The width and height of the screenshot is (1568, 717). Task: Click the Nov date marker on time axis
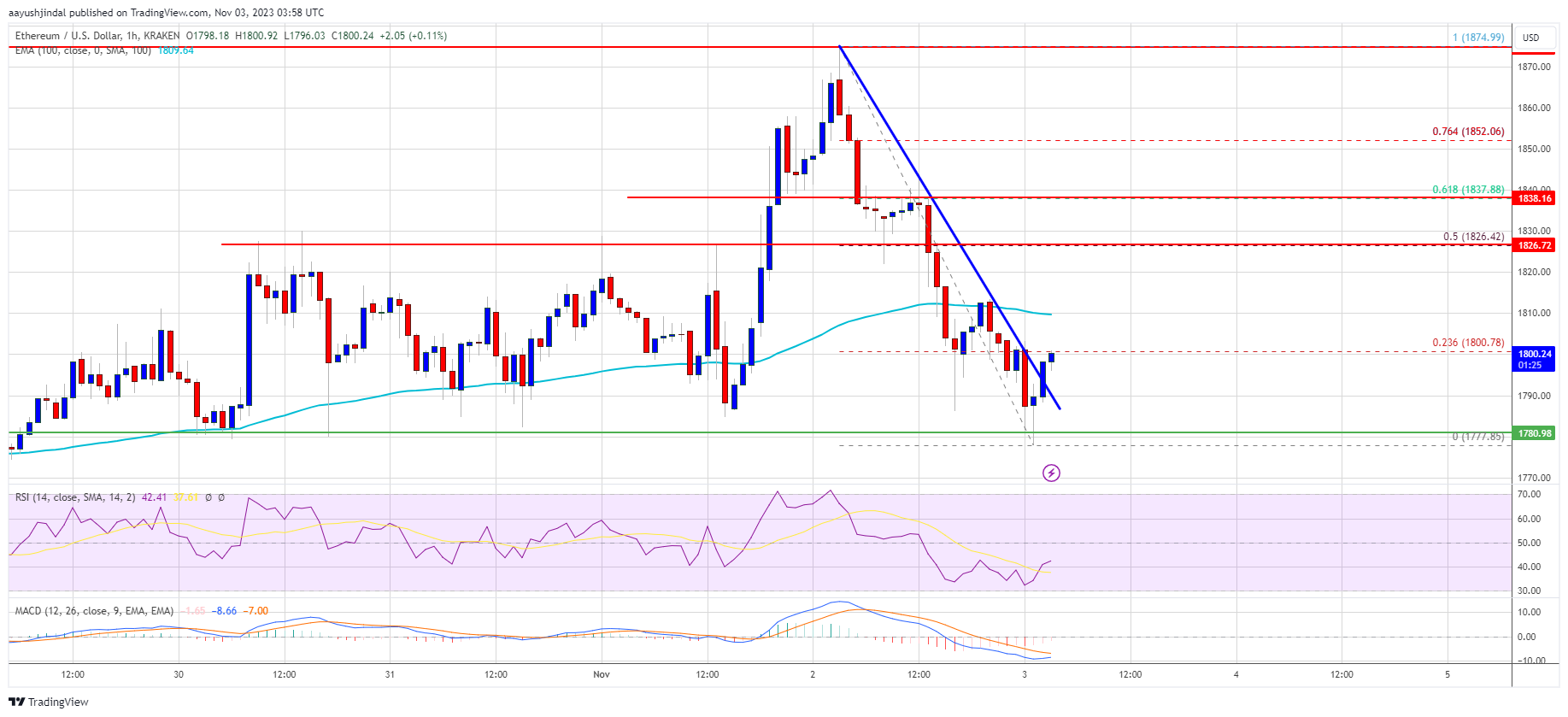click(x=602, y=674)
